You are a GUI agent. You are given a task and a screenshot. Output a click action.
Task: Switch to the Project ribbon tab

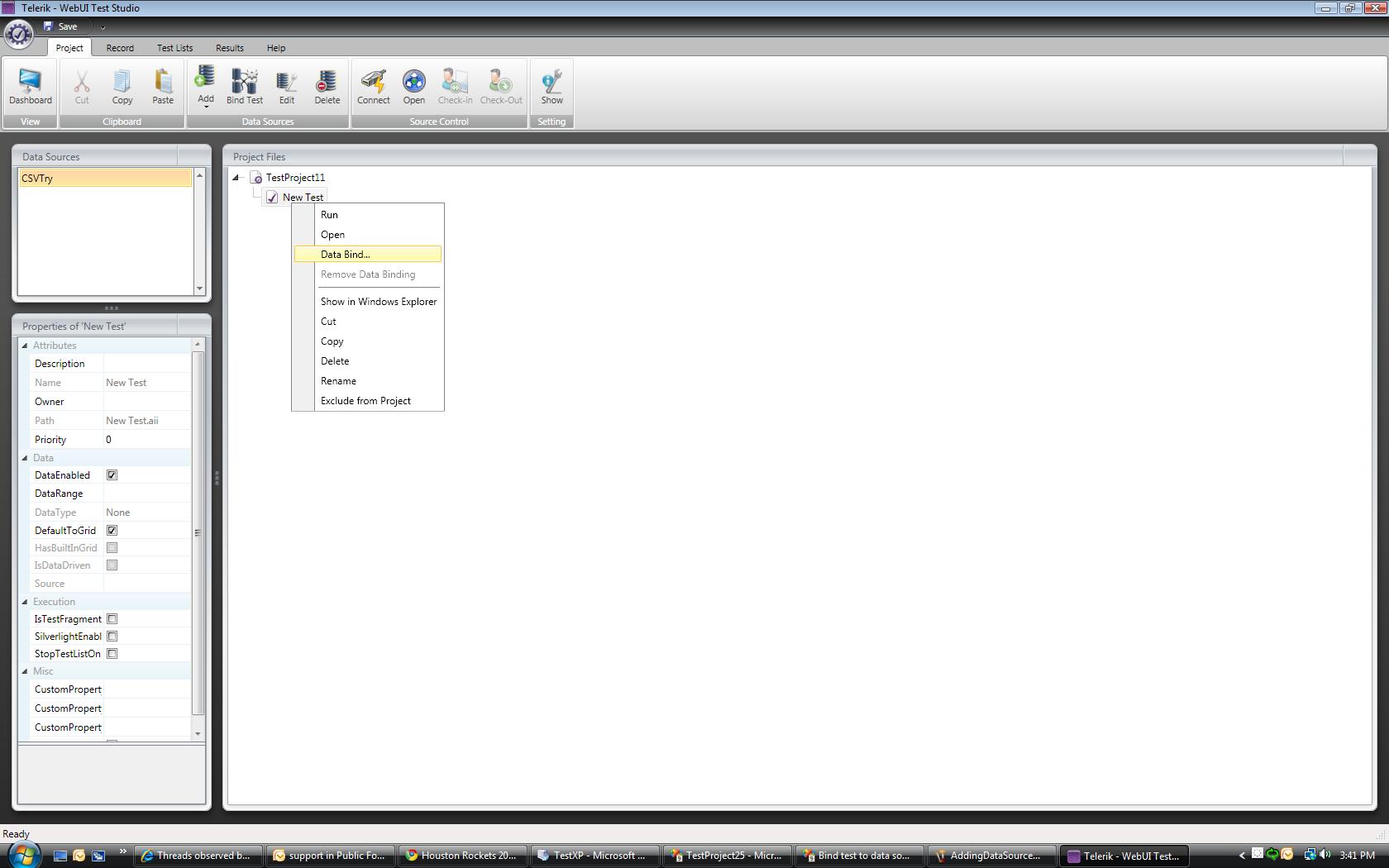tap(69, 48)
